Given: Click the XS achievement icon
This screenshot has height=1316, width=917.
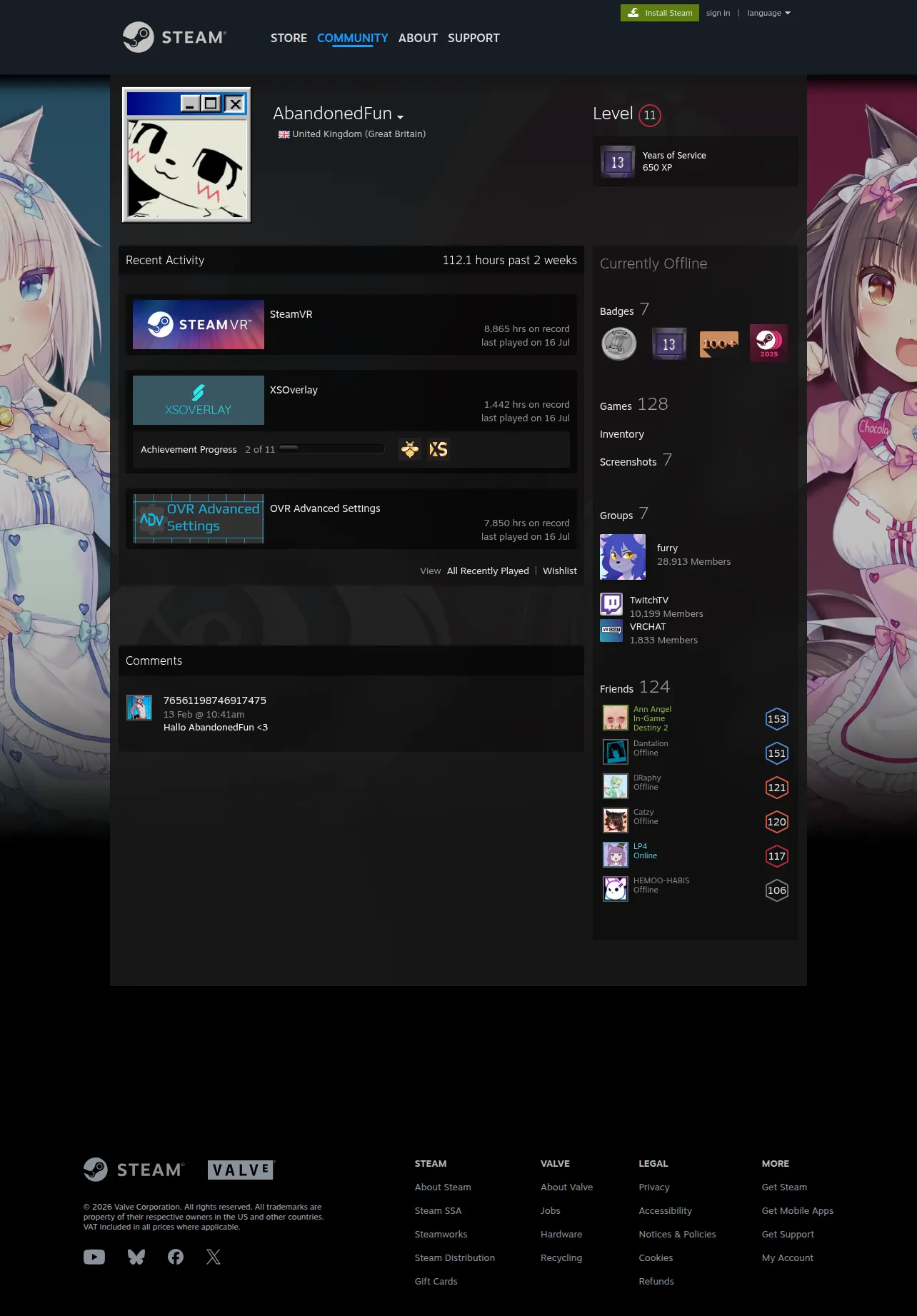Looking at the screenshot, I should tap(439, 449).
